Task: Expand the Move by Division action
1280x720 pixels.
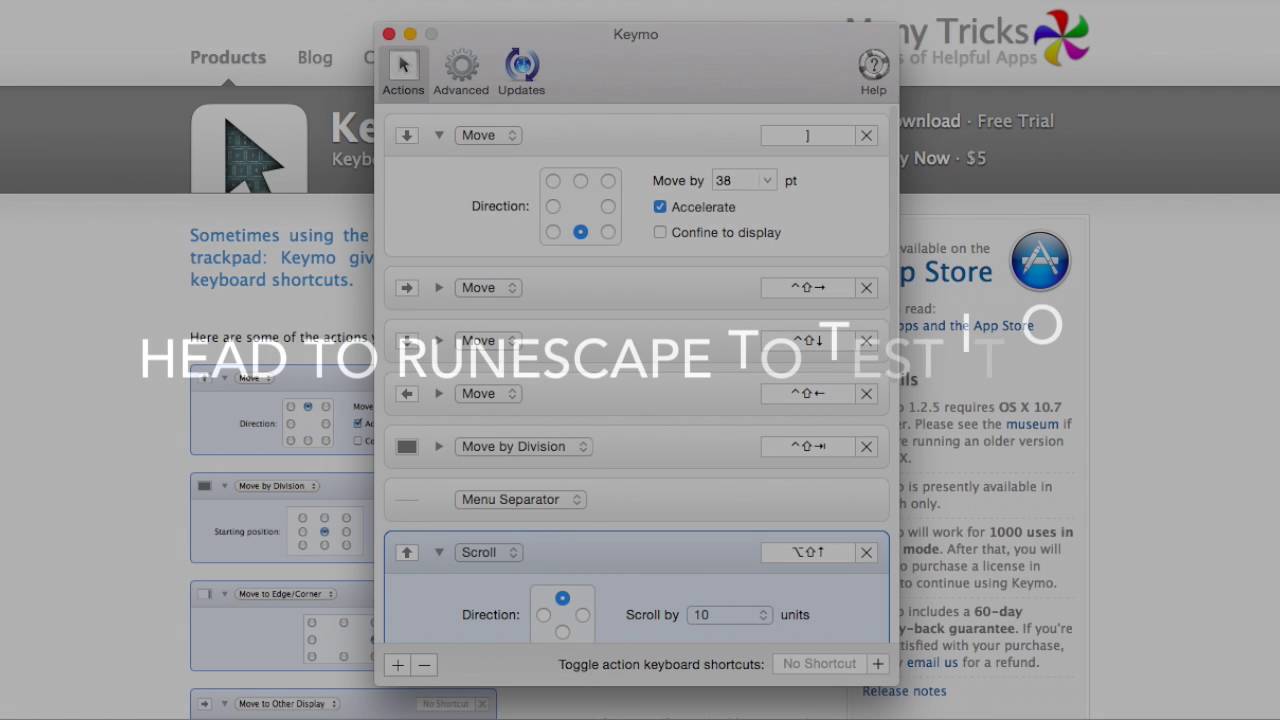Action: (x=438, y=447)
